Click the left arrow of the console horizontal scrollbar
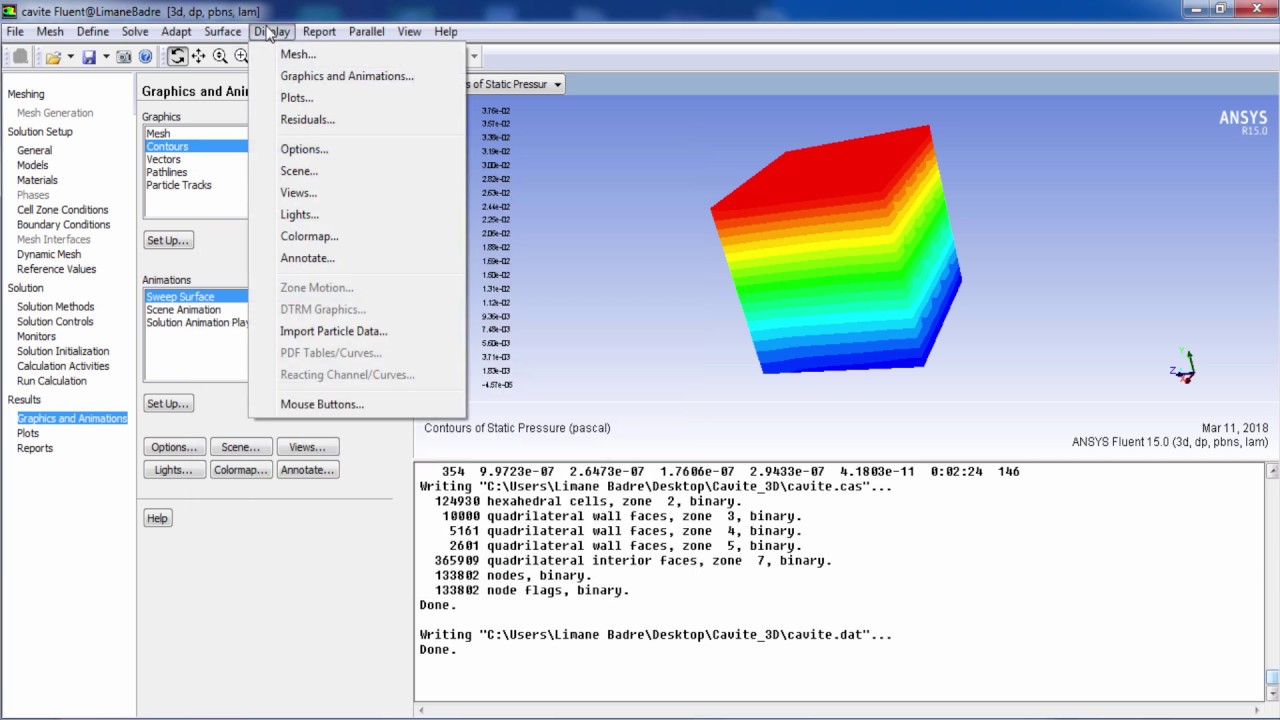Viewport: 1280px width, 720px height. 421,710
